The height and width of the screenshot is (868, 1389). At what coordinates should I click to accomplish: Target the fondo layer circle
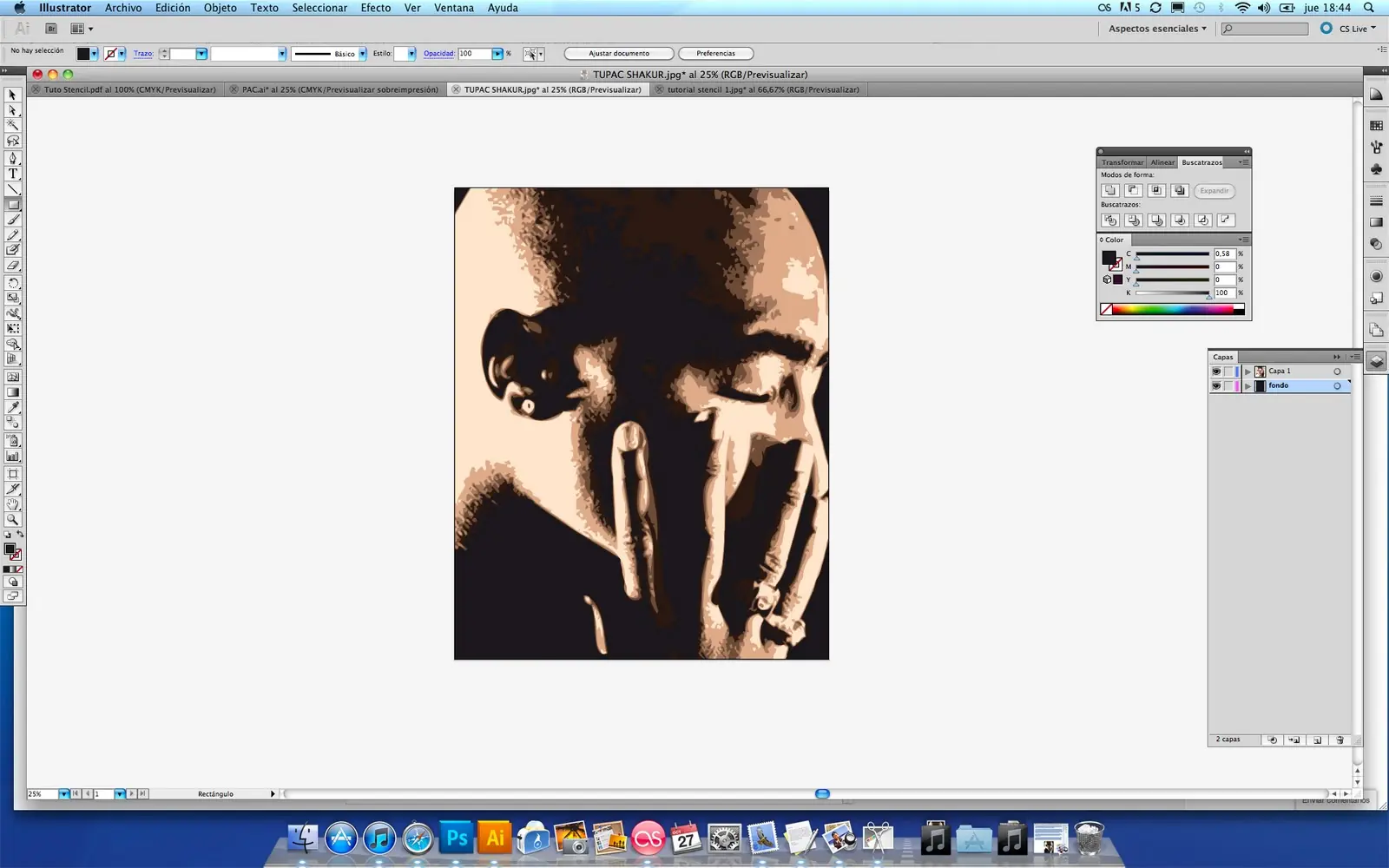1337,385
